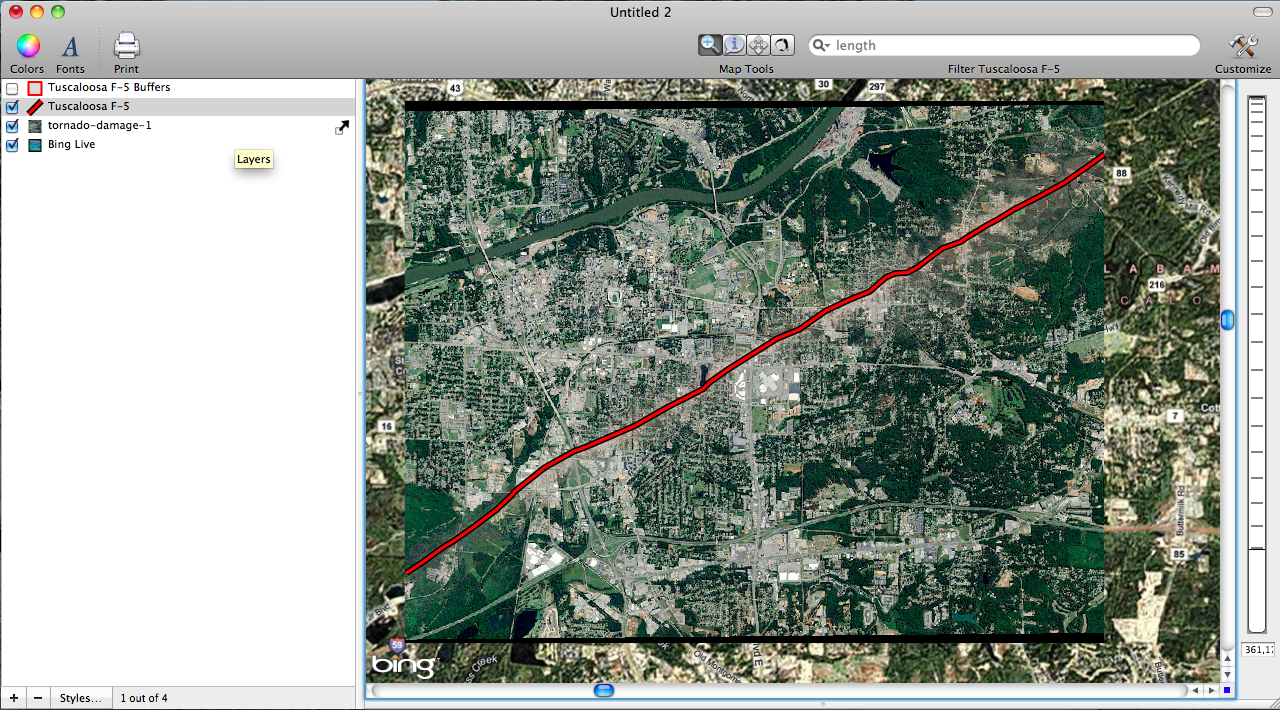Hide the tornado-damage-1 layer
Image resolution: width=1280 pixels, height=710 pixels.
[11, 125]
